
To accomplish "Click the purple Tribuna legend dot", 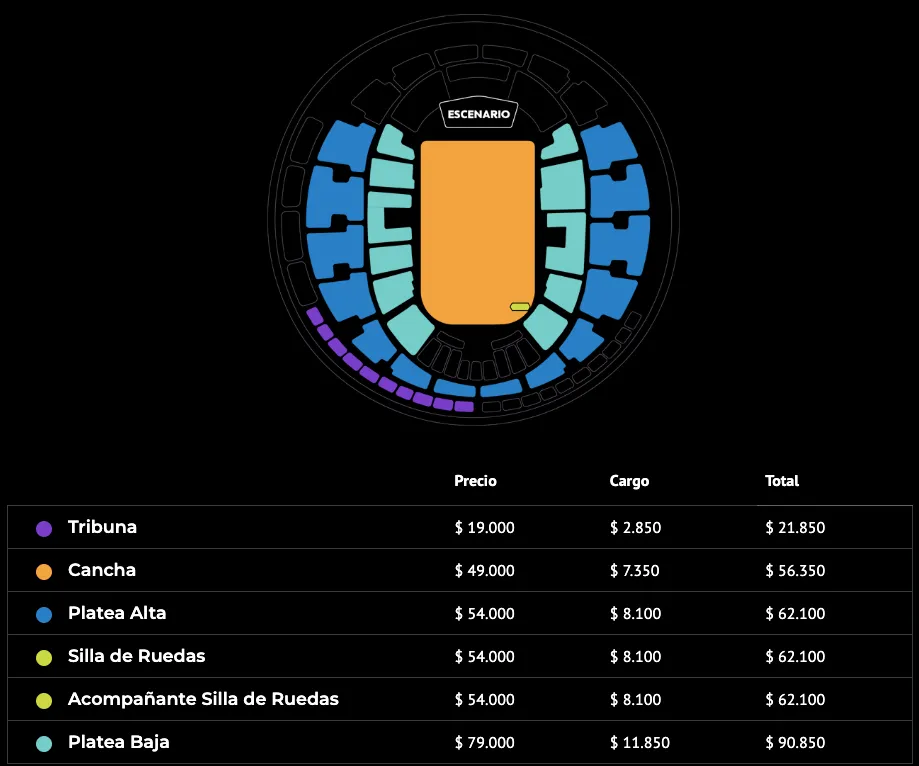I will tap(44, 528).
